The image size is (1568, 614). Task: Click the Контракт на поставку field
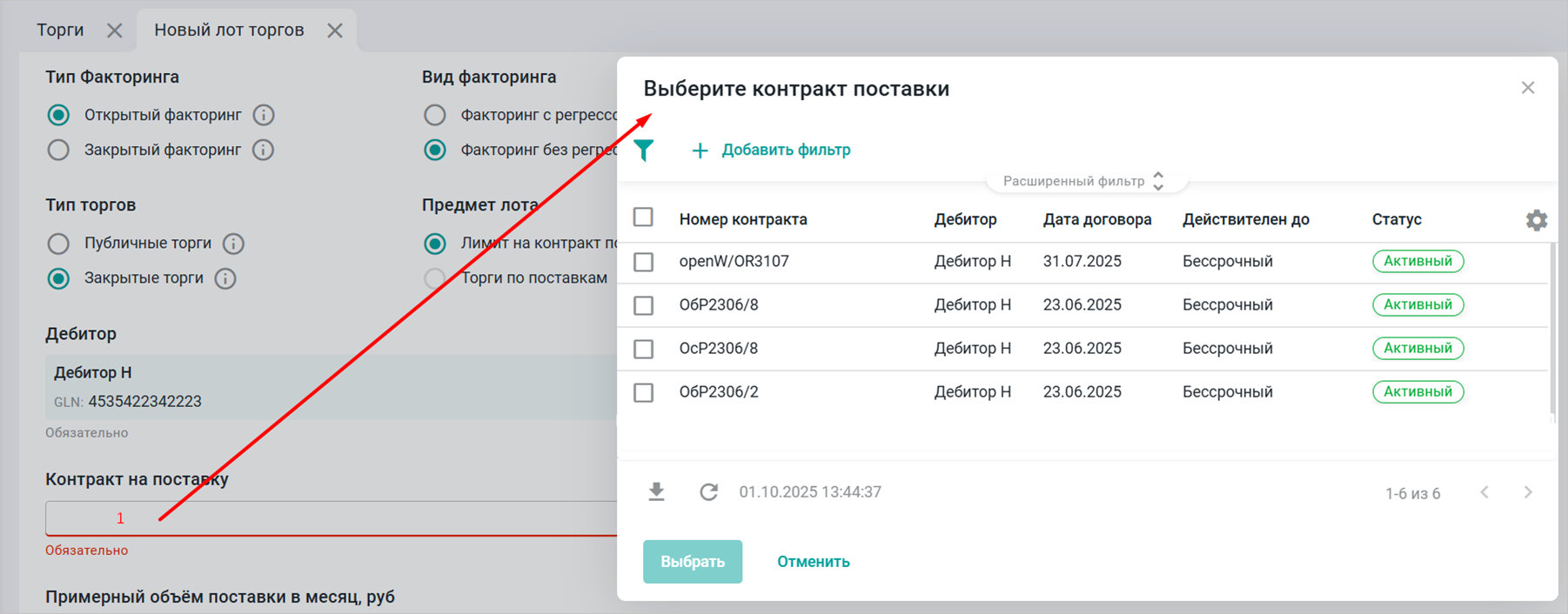click(331, 518)
